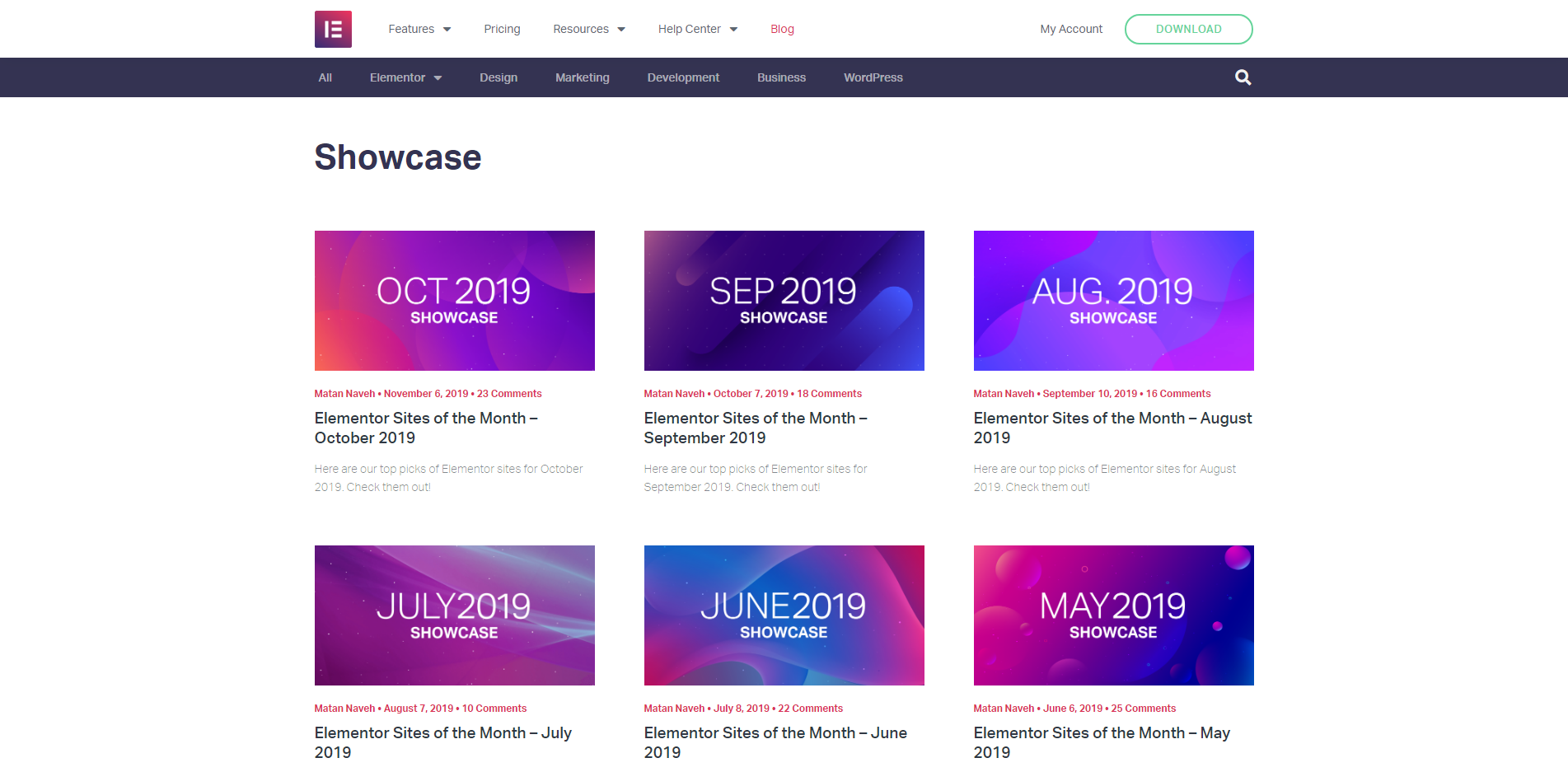This screenshot has height=772, width=1568.
Task: Click the DOWNLOAD button
Action: pos(1189,29)
